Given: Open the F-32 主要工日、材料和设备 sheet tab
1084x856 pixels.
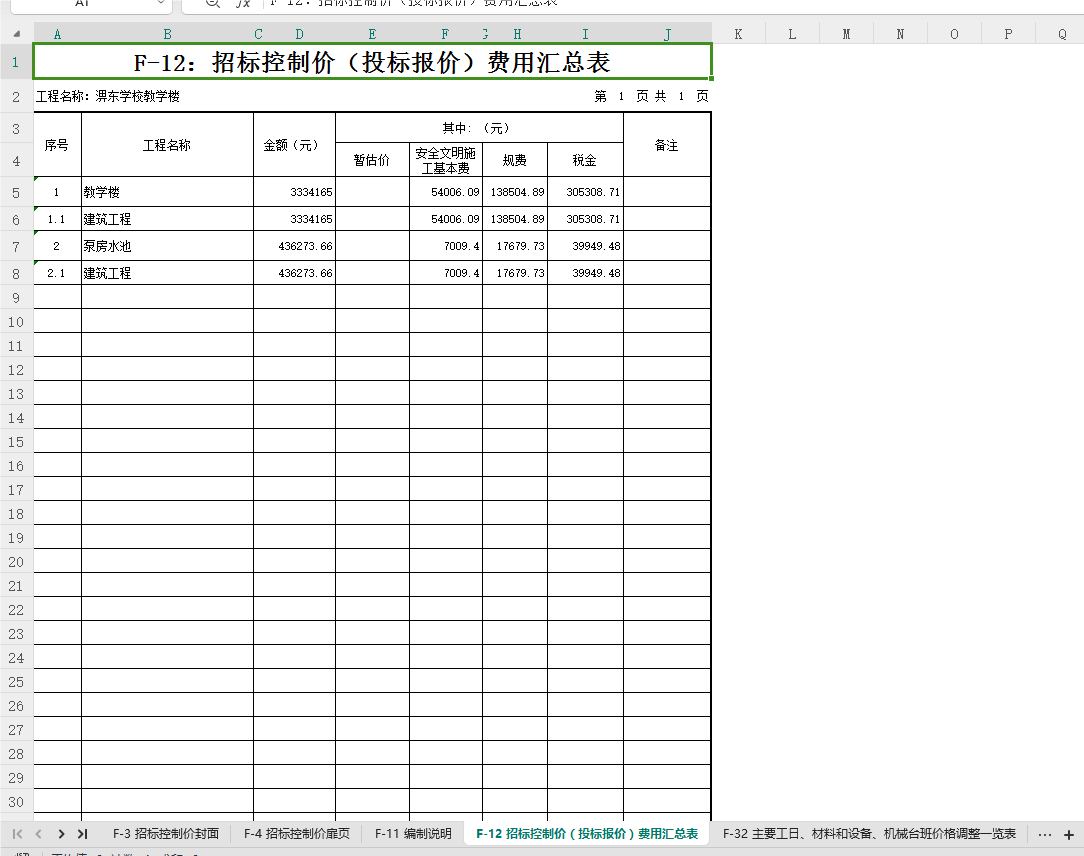Looking at the screenshot, I should tap(869, 834).
